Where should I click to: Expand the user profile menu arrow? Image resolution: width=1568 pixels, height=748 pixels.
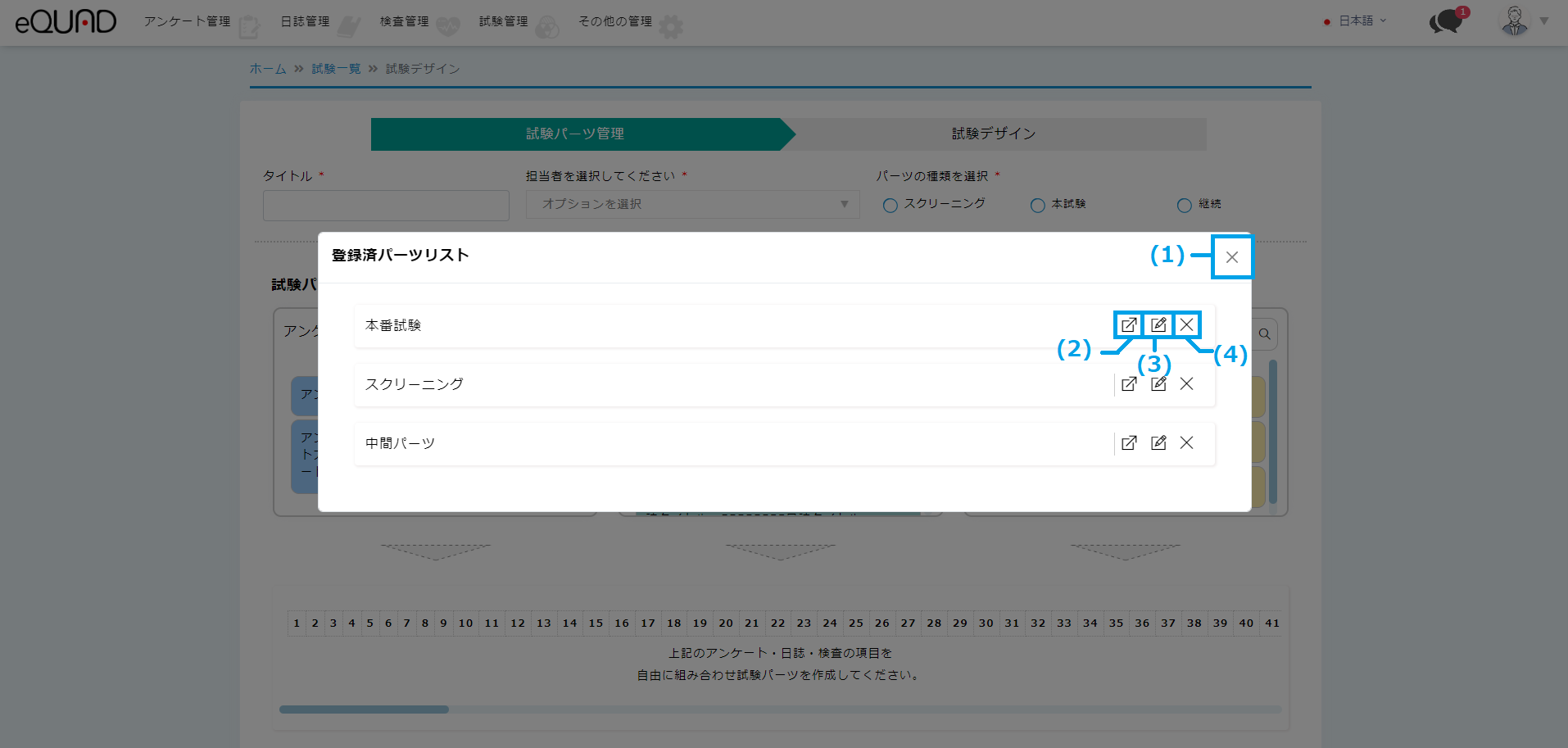coord(1543,21)
